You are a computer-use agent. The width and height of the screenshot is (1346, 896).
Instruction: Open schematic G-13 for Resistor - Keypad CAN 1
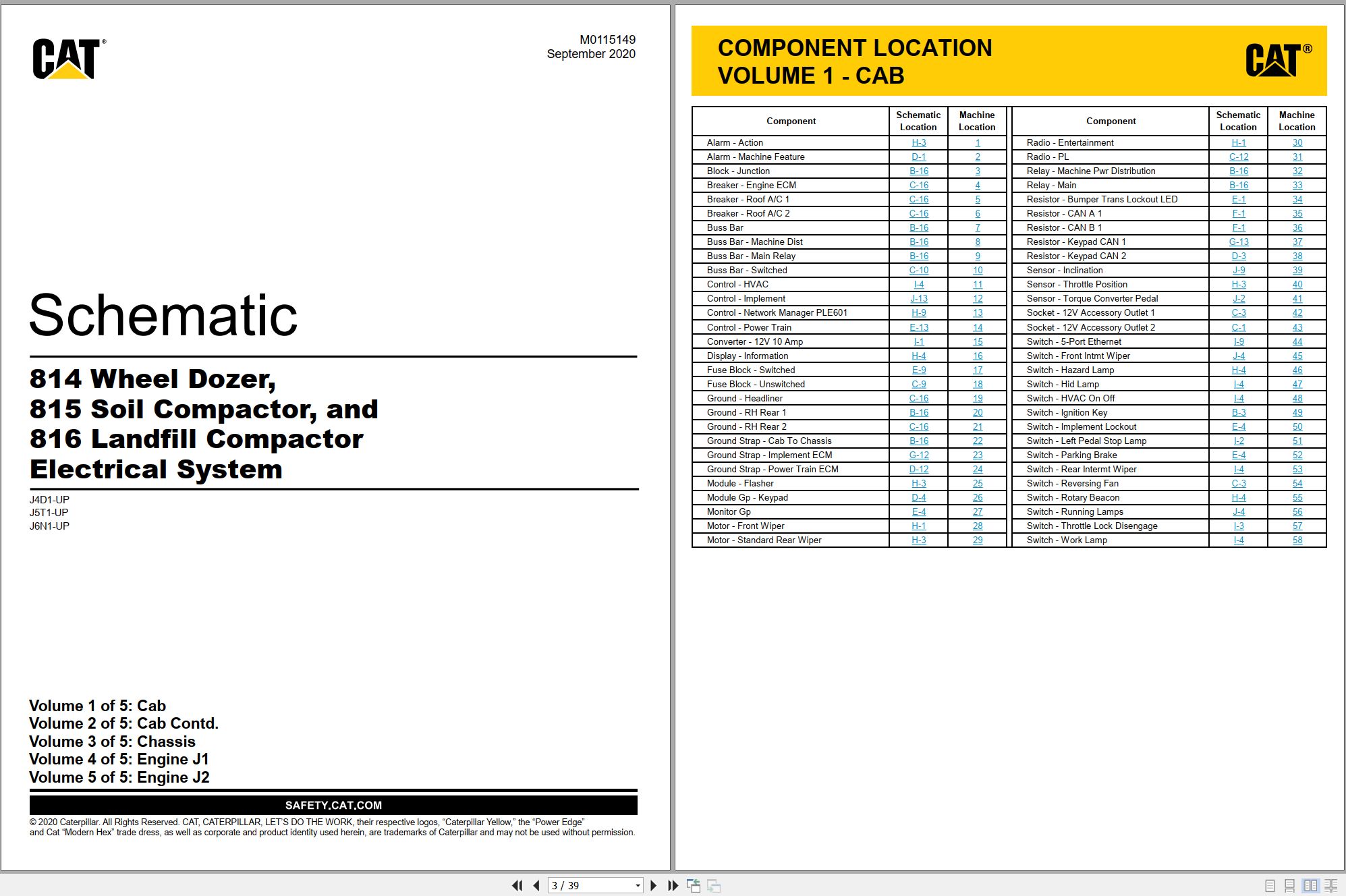[x=1238, y=242]
